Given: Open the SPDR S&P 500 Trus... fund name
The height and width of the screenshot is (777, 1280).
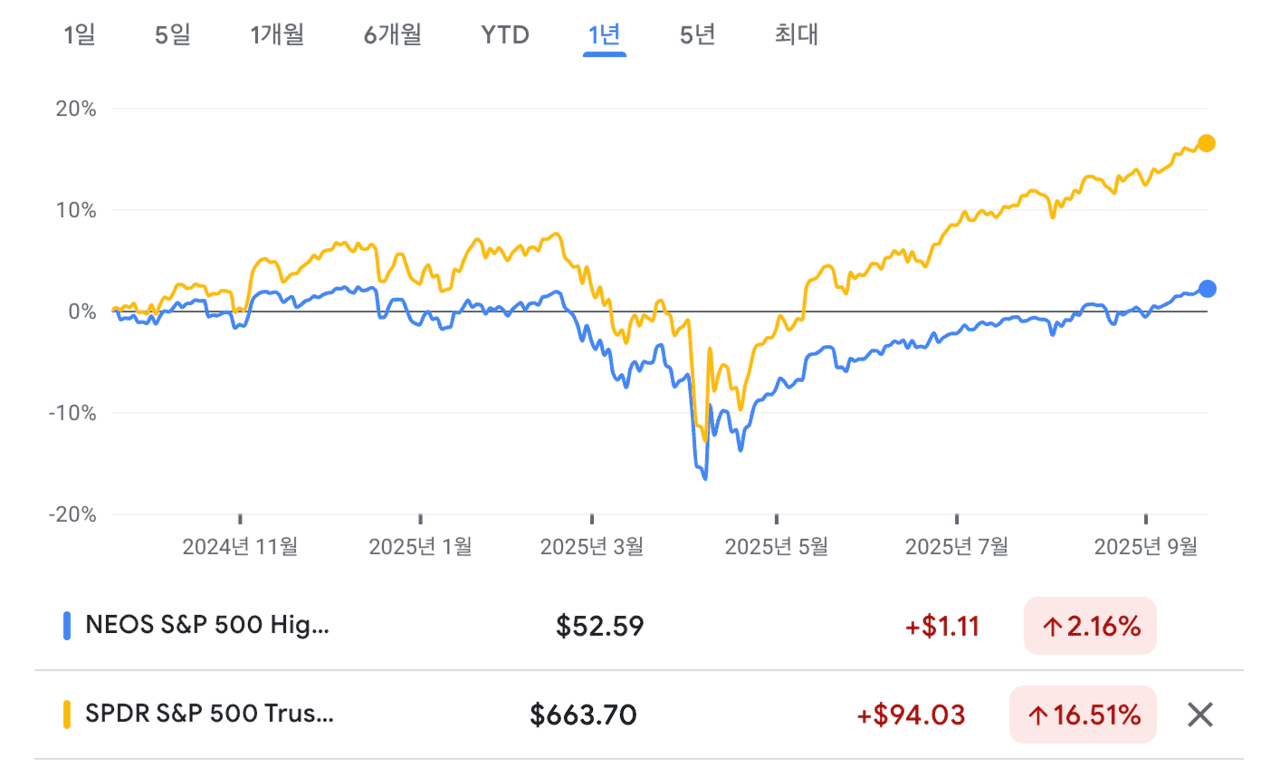Looking at the screenshot, I should point(210,715).
